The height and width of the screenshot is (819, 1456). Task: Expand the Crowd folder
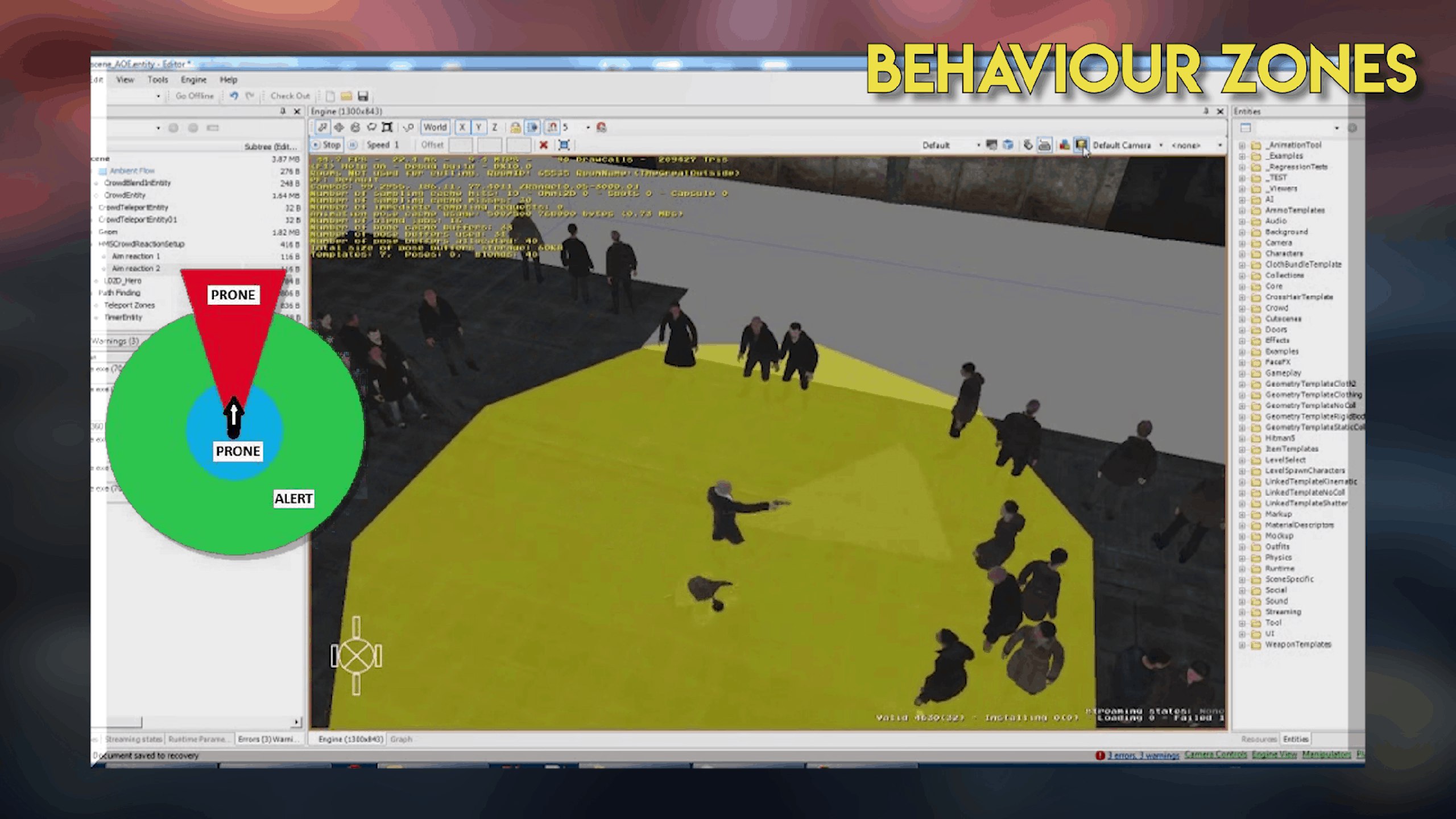[1242, 308]
